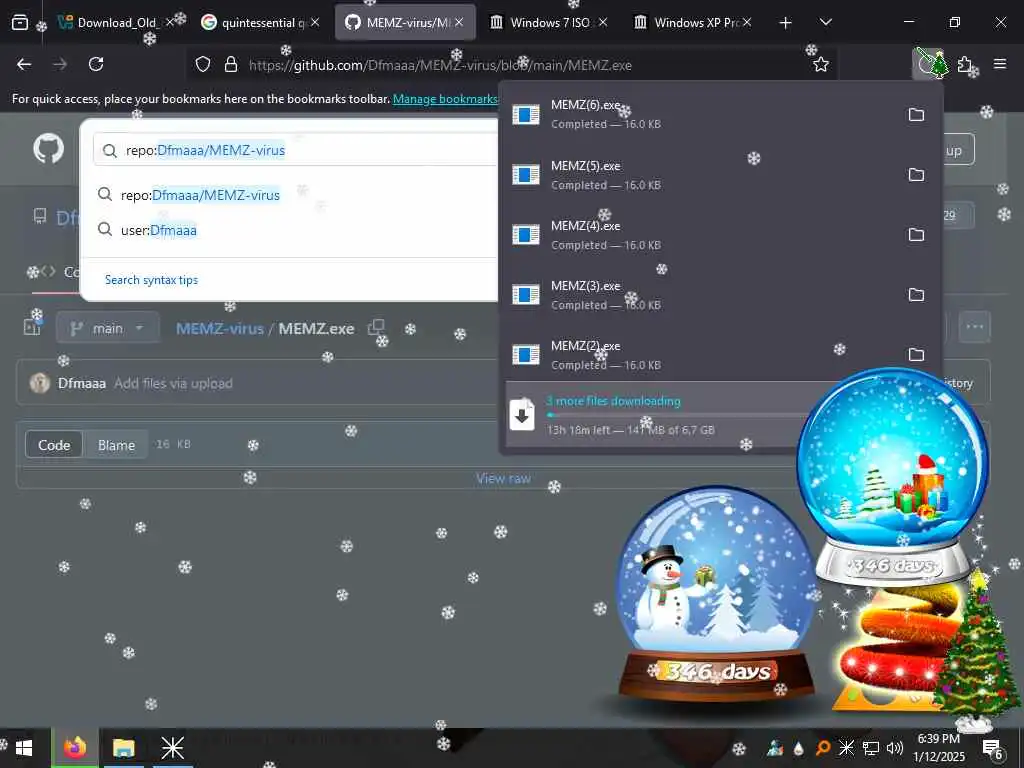Click the forward navigation arrow
This screenshot has width=1024, height=768.
pyautogui.click(x=60, y=64)
